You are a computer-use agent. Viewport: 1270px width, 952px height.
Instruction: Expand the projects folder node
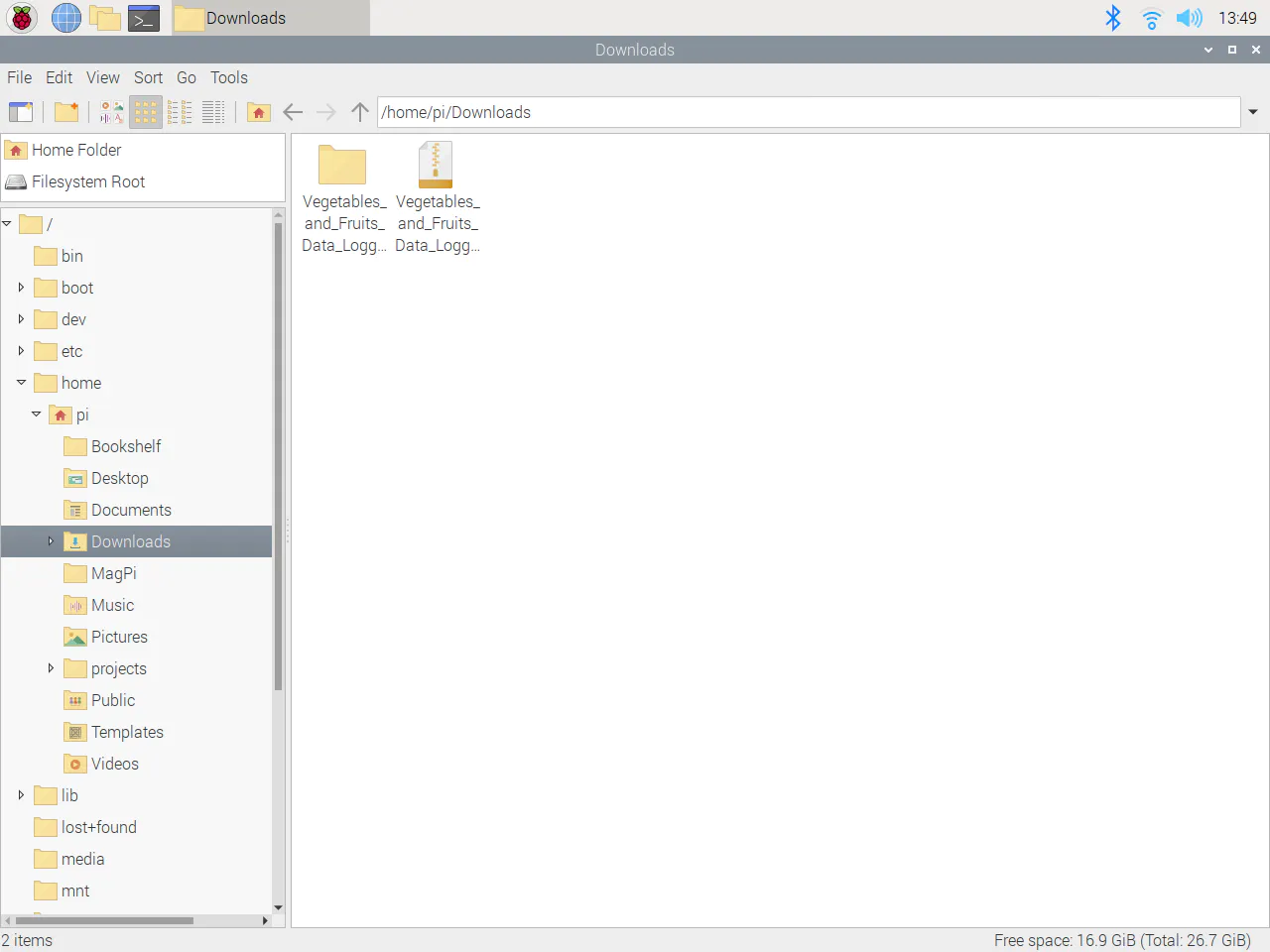pyautogui.click(x=51, y=668)
